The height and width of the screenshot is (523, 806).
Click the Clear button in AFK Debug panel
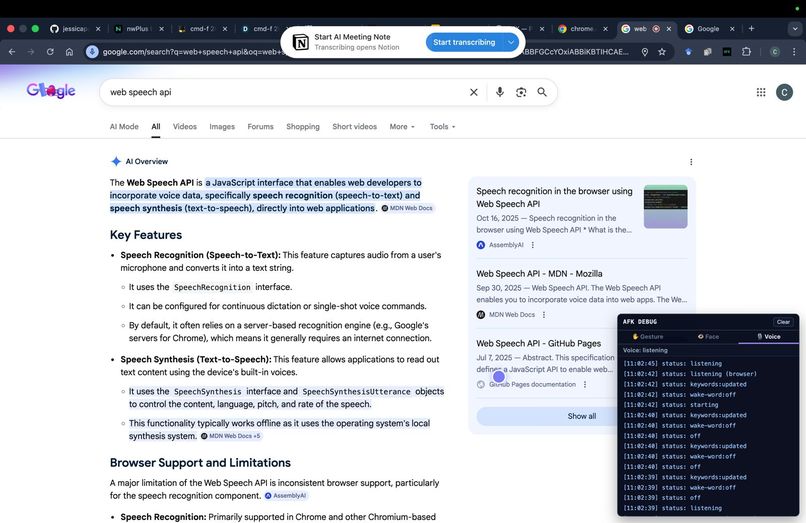tap(783, 322)
